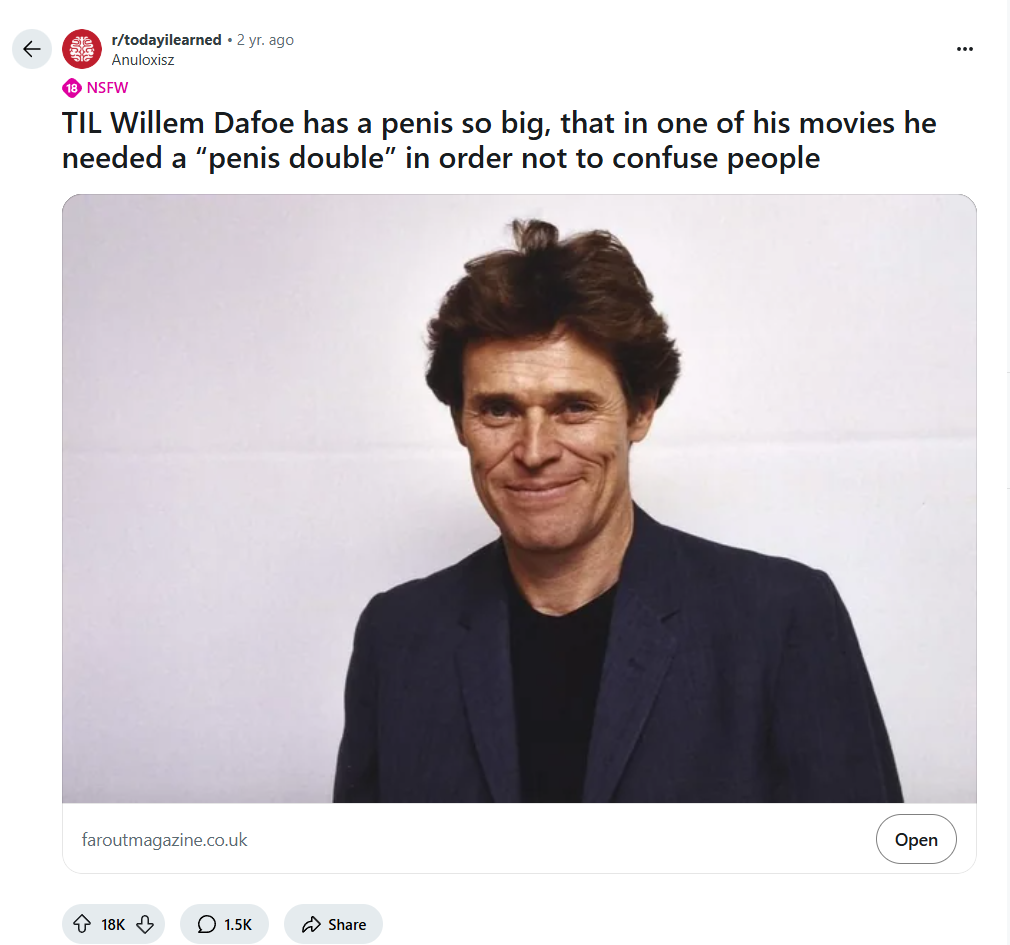The image size is (1010, 945).
Task: Go back using the left arrow button
Action: [x=32, y=49]
